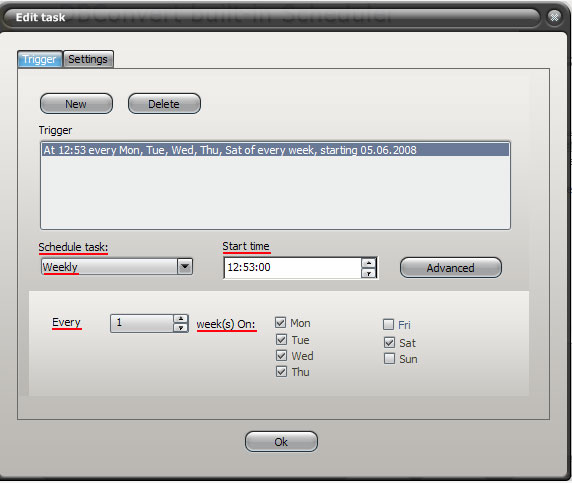572x483 pixels.
Task: Click the Delete trigger button
Action: [x=164, y=104]
